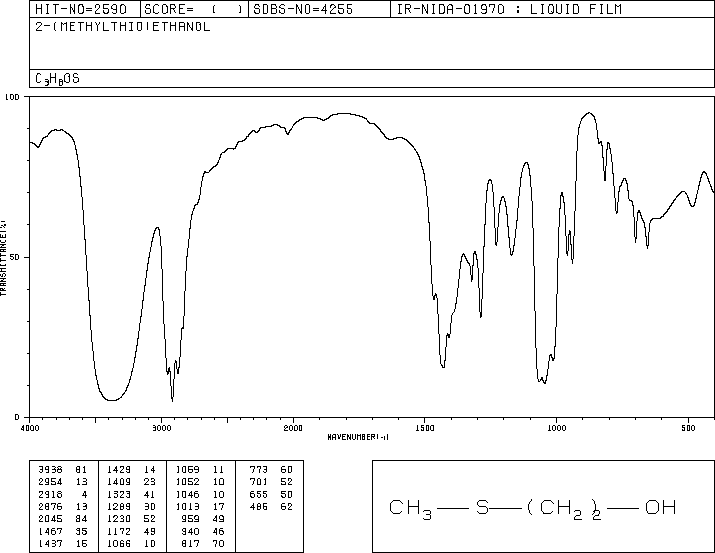This screenshot has height=553, width=715.
Task: Click the 1000 tick label on x-axis
Action: tap(556, 428)
